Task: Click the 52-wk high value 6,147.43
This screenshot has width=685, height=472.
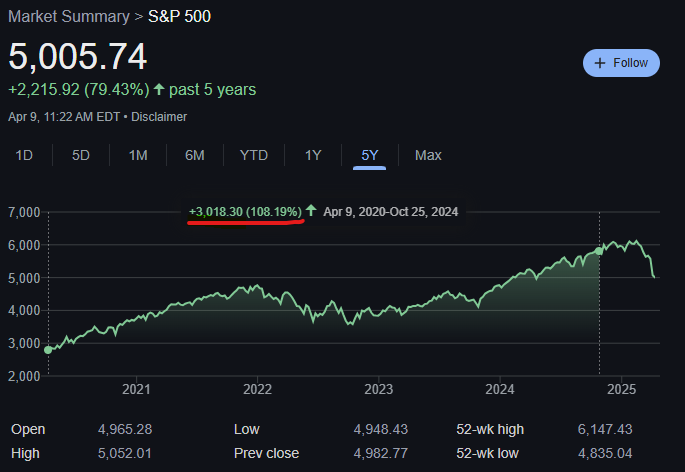Action: [605, 429]
